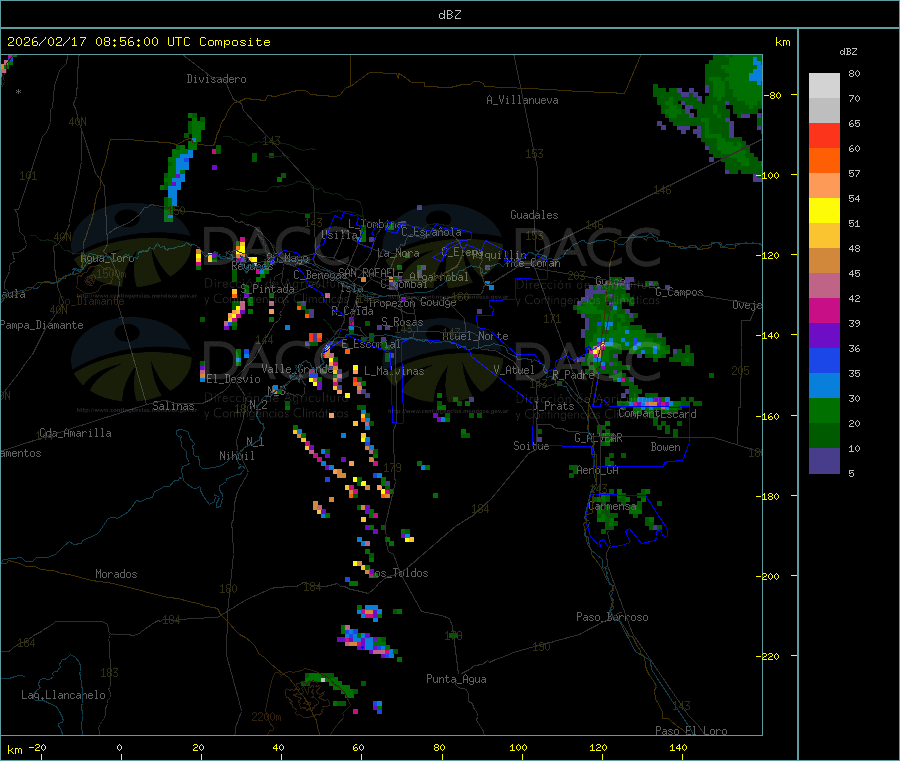Viewport: 900px width, 761px height.
Task: Click the L_Malvinas map label
Action: (394, 371)
